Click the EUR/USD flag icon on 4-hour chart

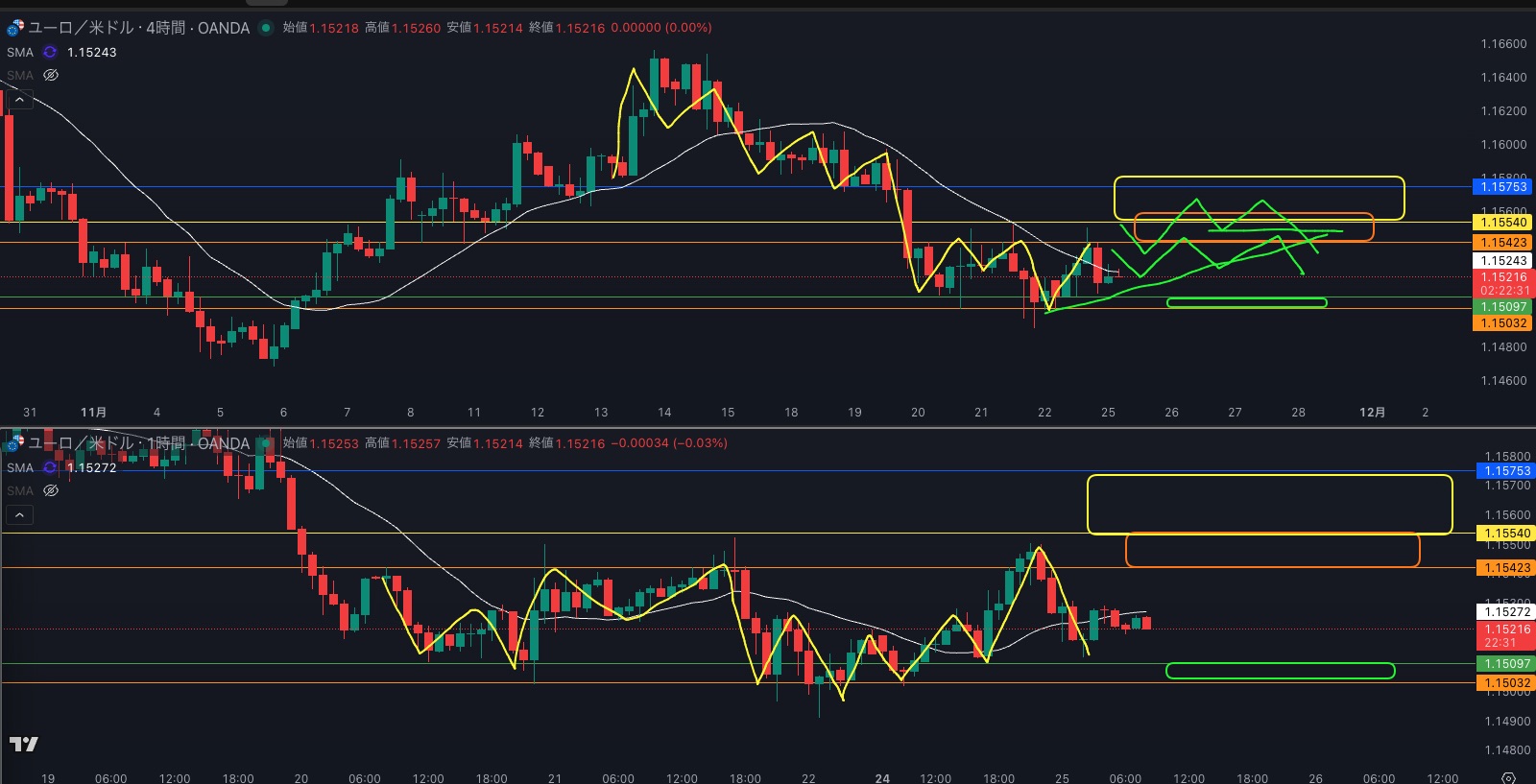(14, 28)
